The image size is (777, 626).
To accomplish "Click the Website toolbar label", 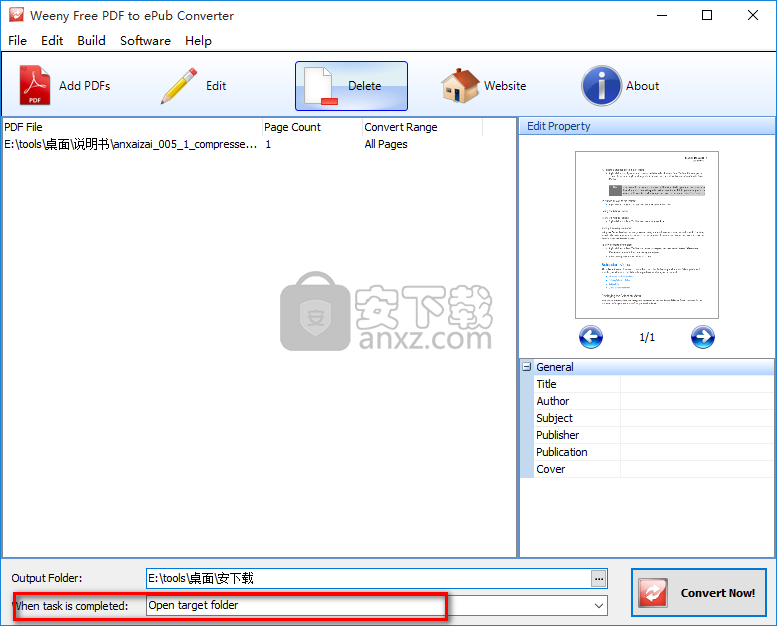I will pyautogui.click(x=505, y=86).
